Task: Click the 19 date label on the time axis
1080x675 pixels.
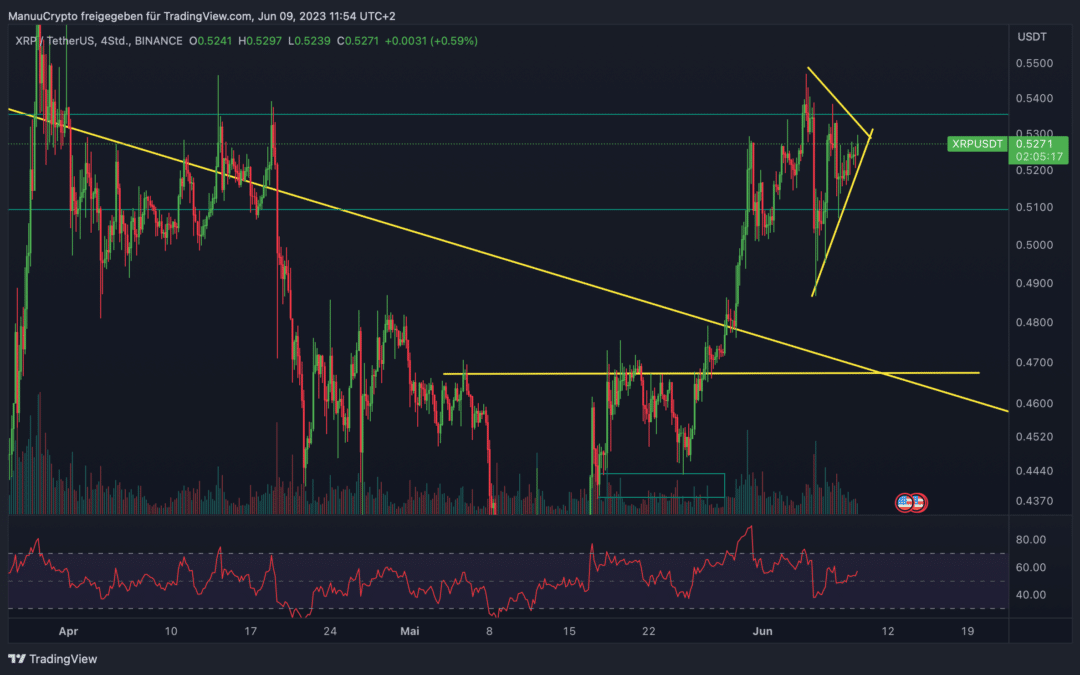Action: pyautogui.click(x=968, y=632)
